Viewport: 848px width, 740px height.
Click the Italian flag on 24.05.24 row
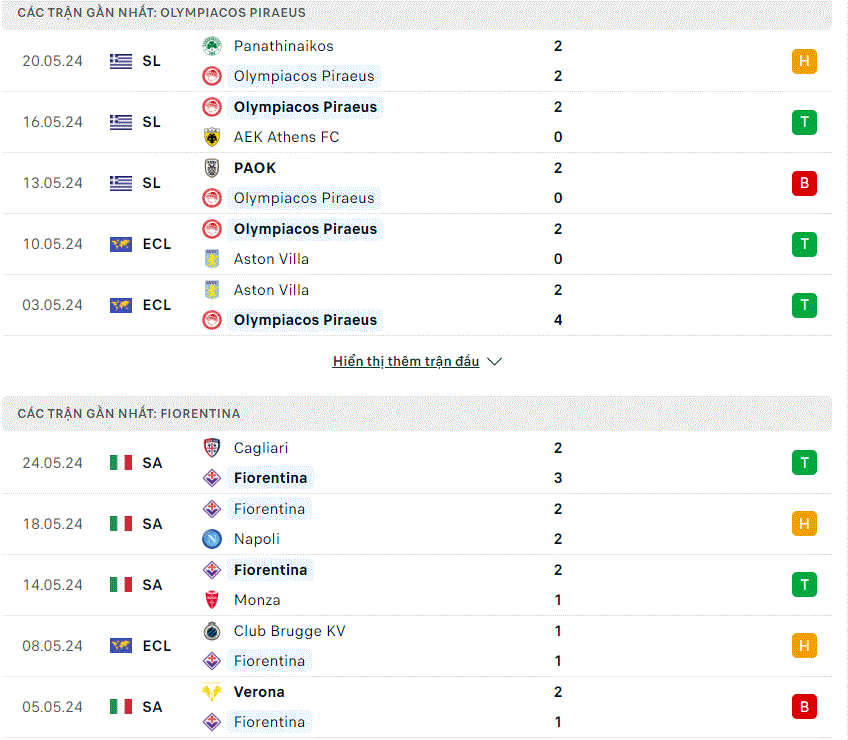(121, 463)
